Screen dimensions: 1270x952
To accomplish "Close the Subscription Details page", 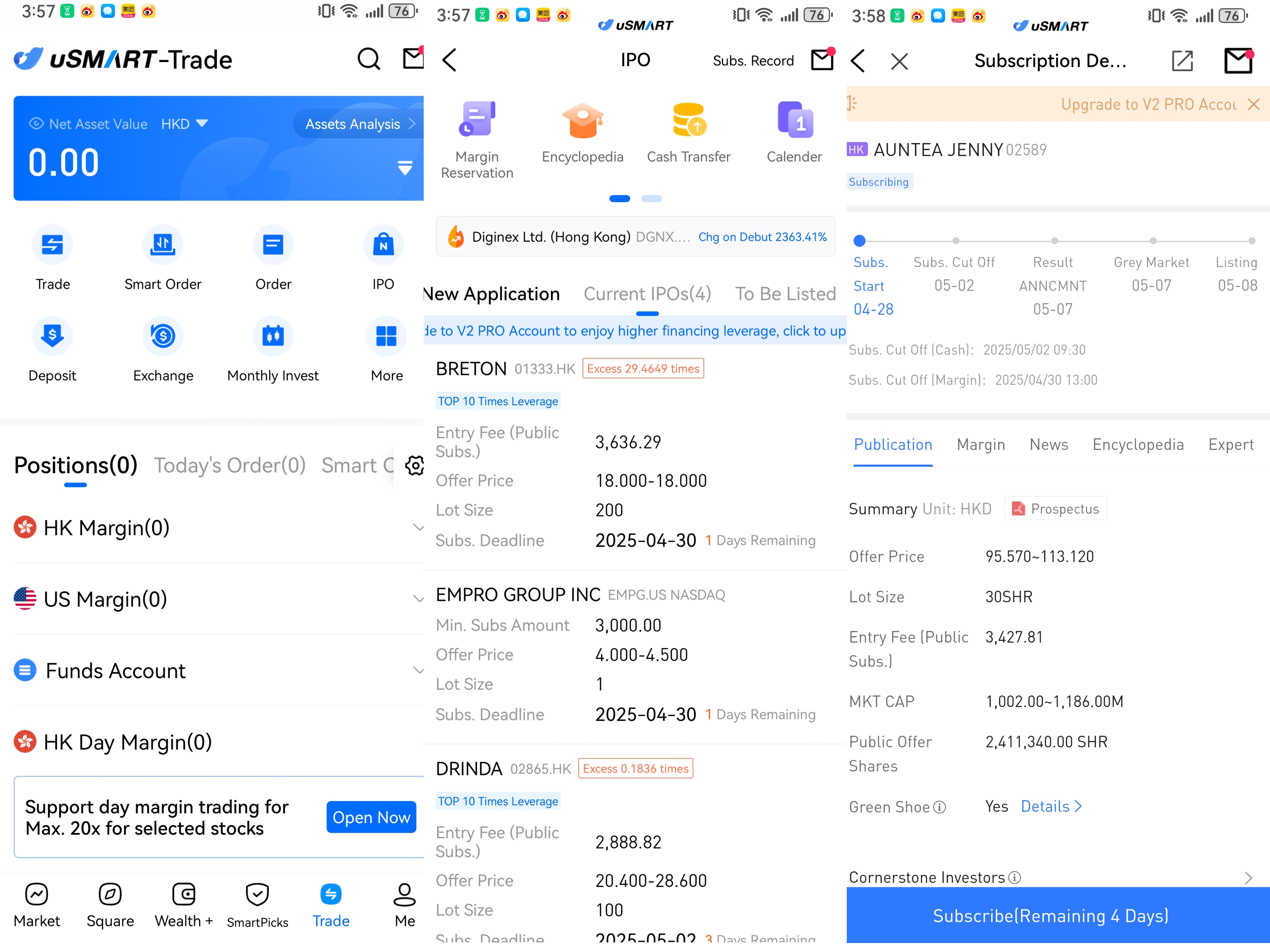I will point(900,61).
